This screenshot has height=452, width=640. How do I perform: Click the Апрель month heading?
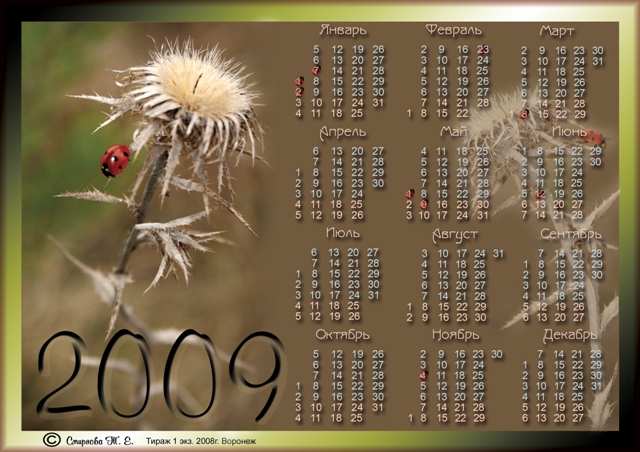point(342,133)
